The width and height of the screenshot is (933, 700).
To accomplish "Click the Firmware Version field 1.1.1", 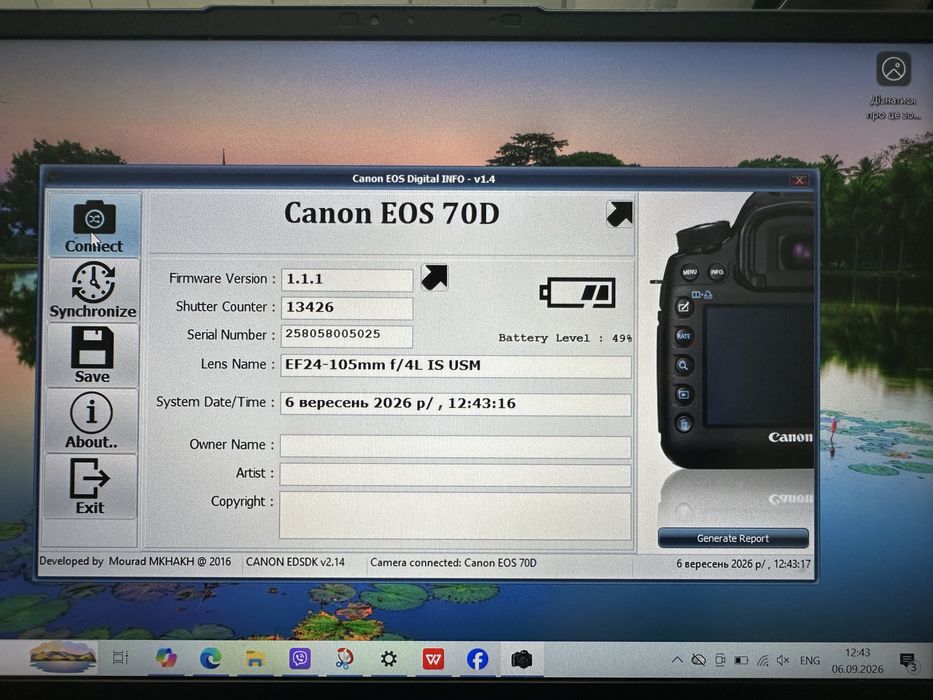I will pyautogui.click(x=347, y=279).
